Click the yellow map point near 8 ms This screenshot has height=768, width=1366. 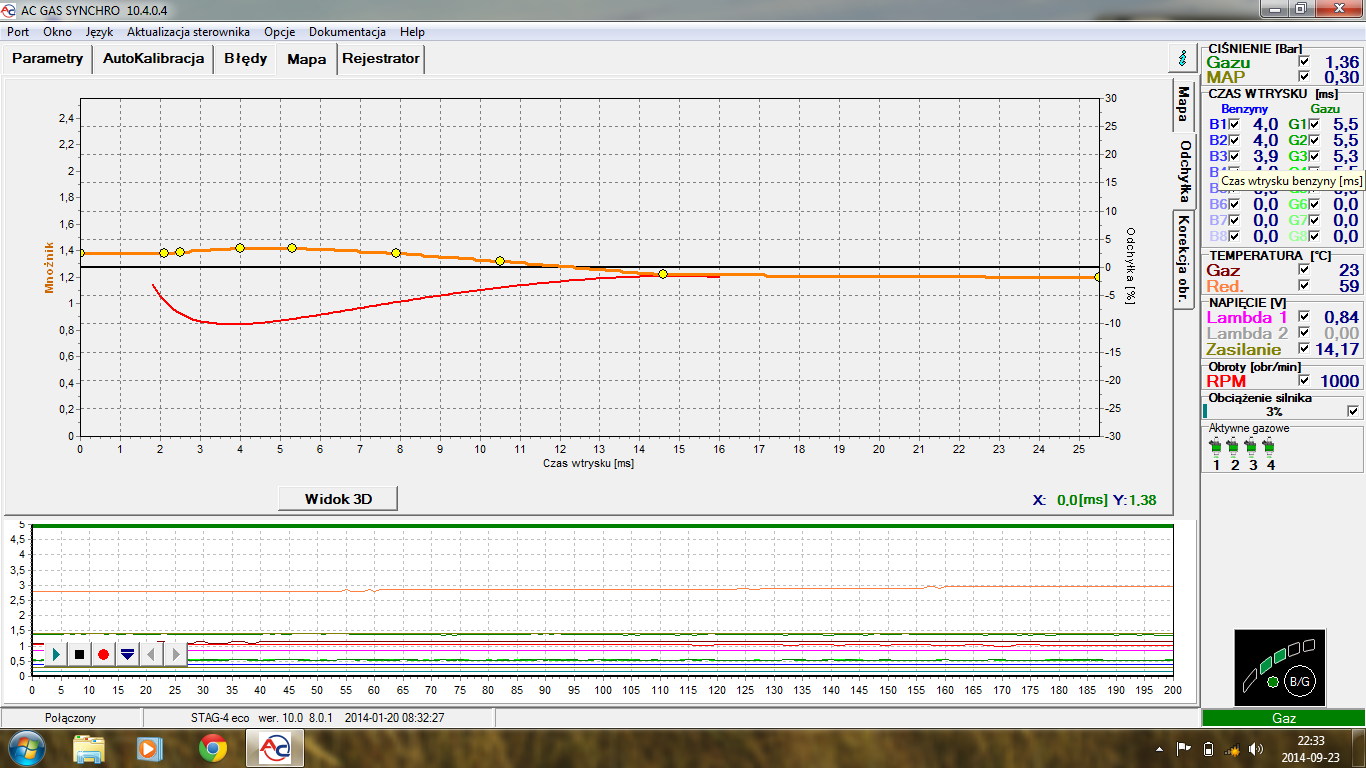tap(396, 253)
